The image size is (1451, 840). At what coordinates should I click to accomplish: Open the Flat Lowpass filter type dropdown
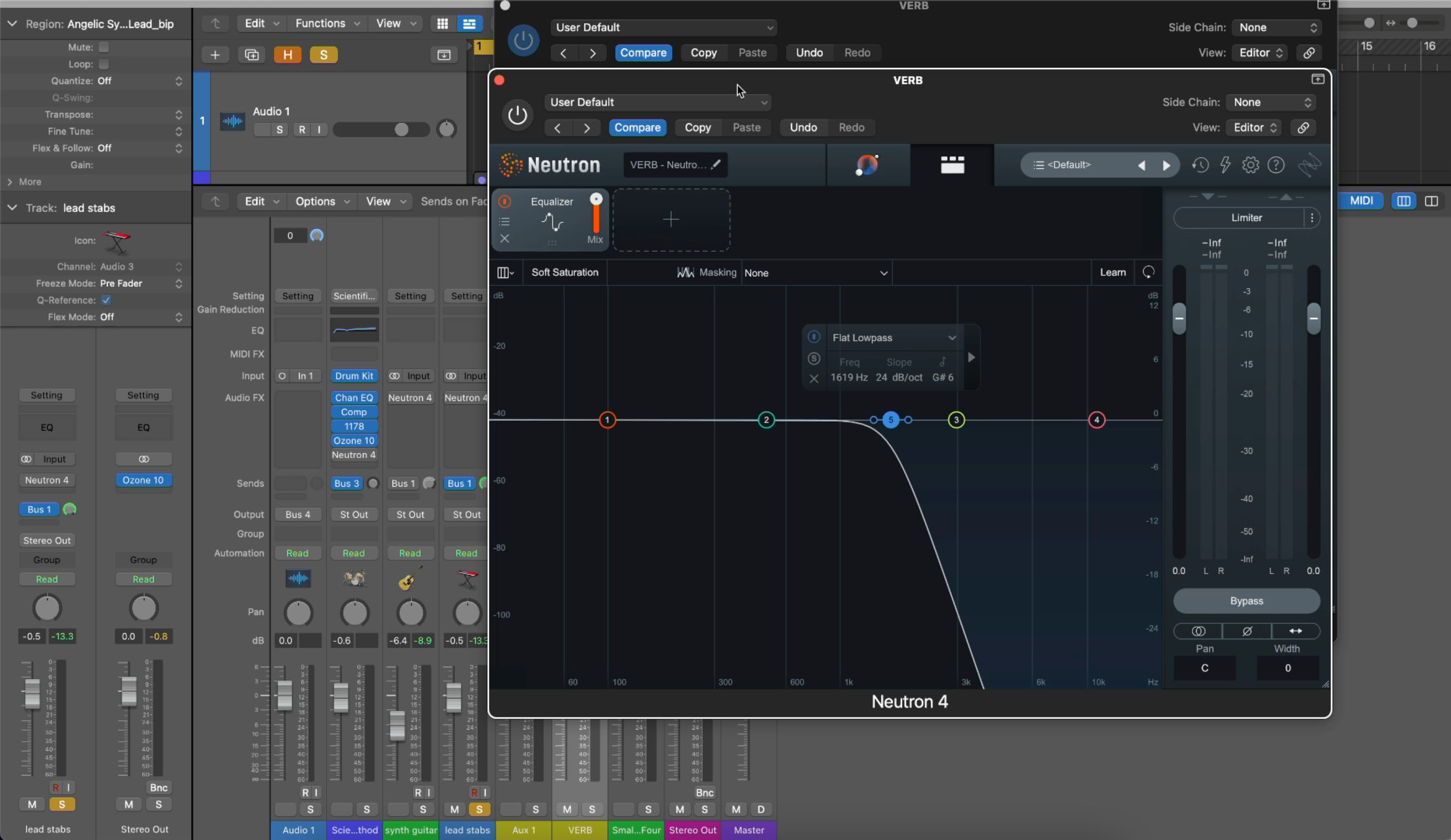(x=894, y=338)
